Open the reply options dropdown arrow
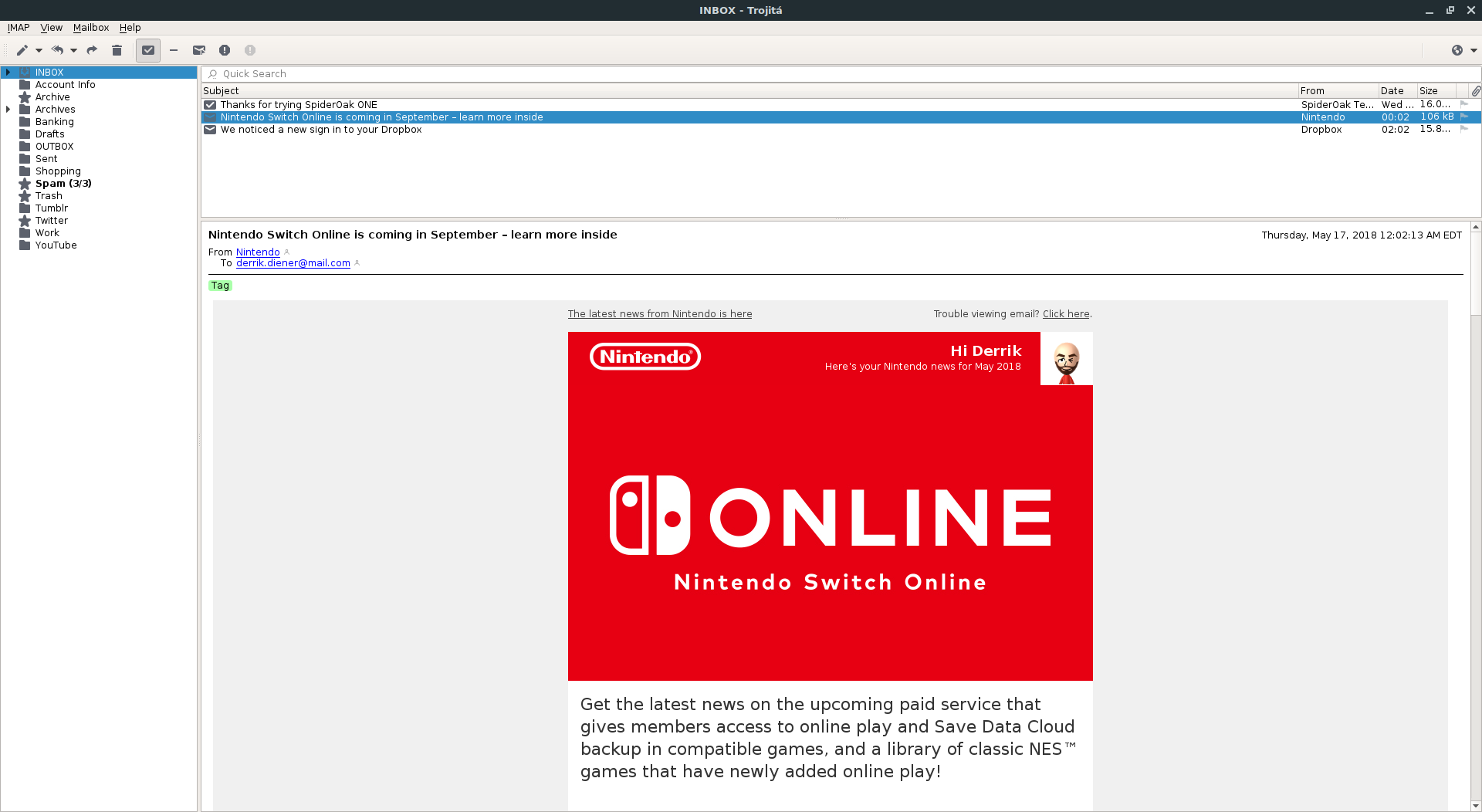The height and width of the screenshot is (812, 1482). [74, 50]
